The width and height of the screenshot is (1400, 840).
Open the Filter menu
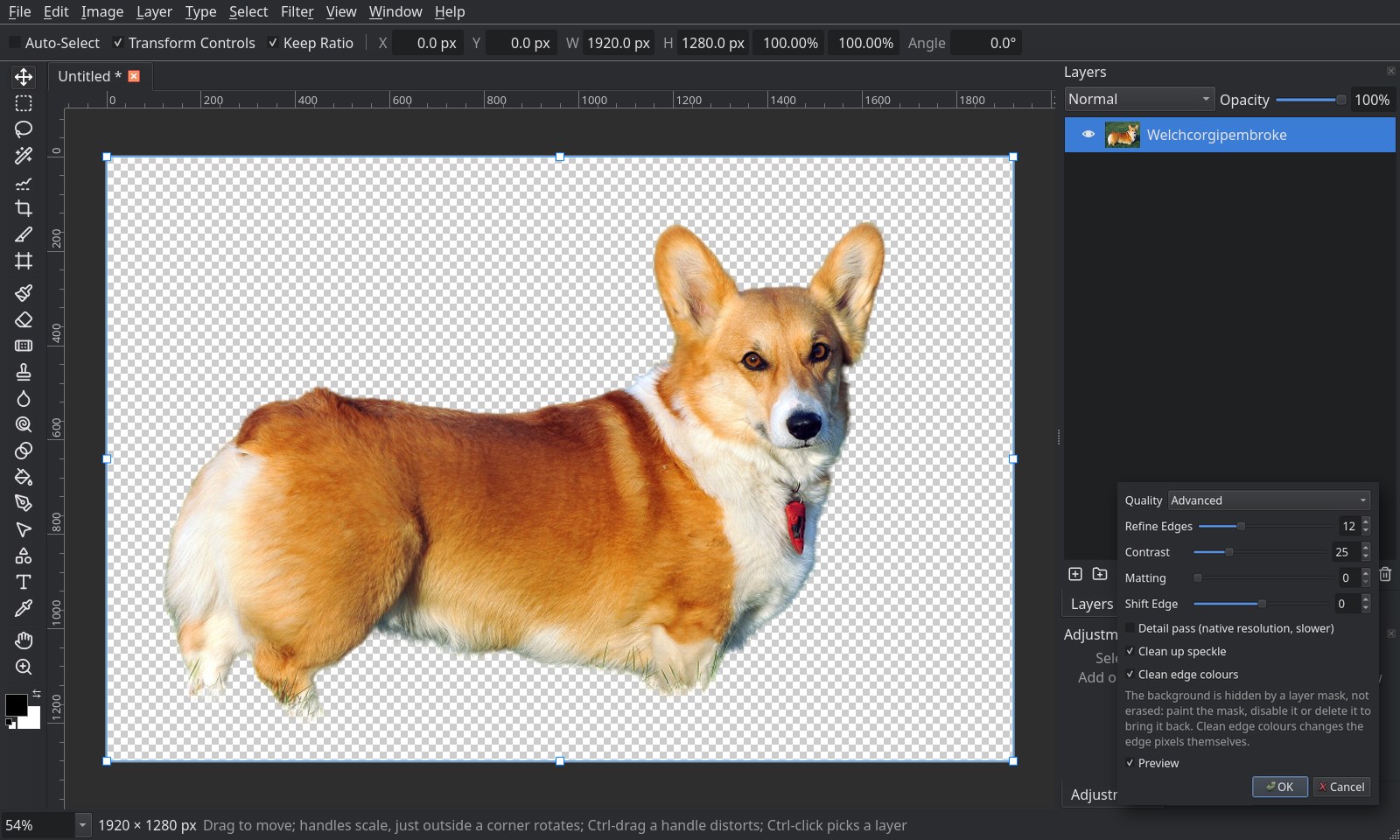[x=297, y=11]
